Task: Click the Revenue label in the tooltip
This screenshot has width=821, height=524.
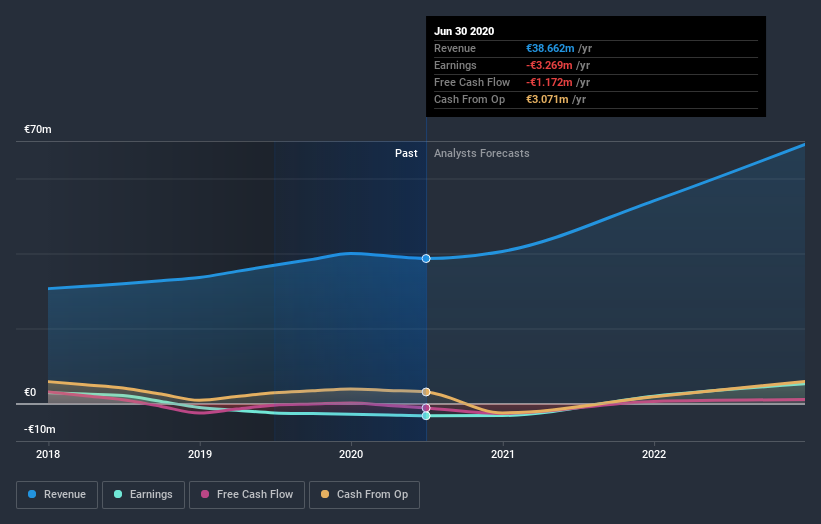Action: tap(455, 48)
